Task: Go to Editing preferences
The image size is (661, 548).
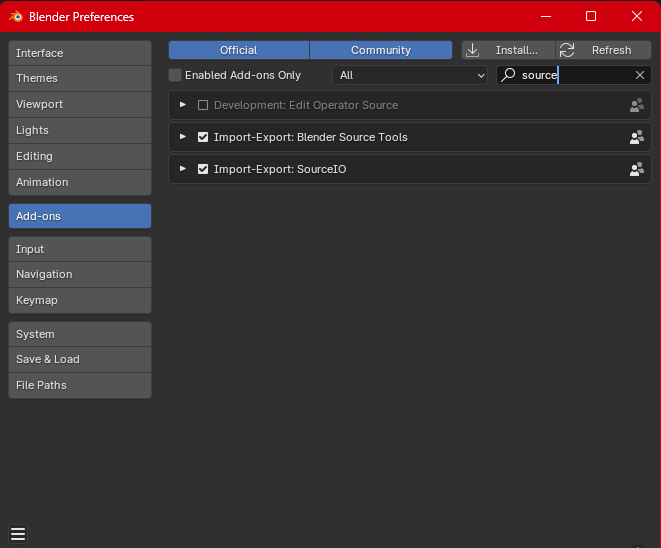Action: [80, 156]
